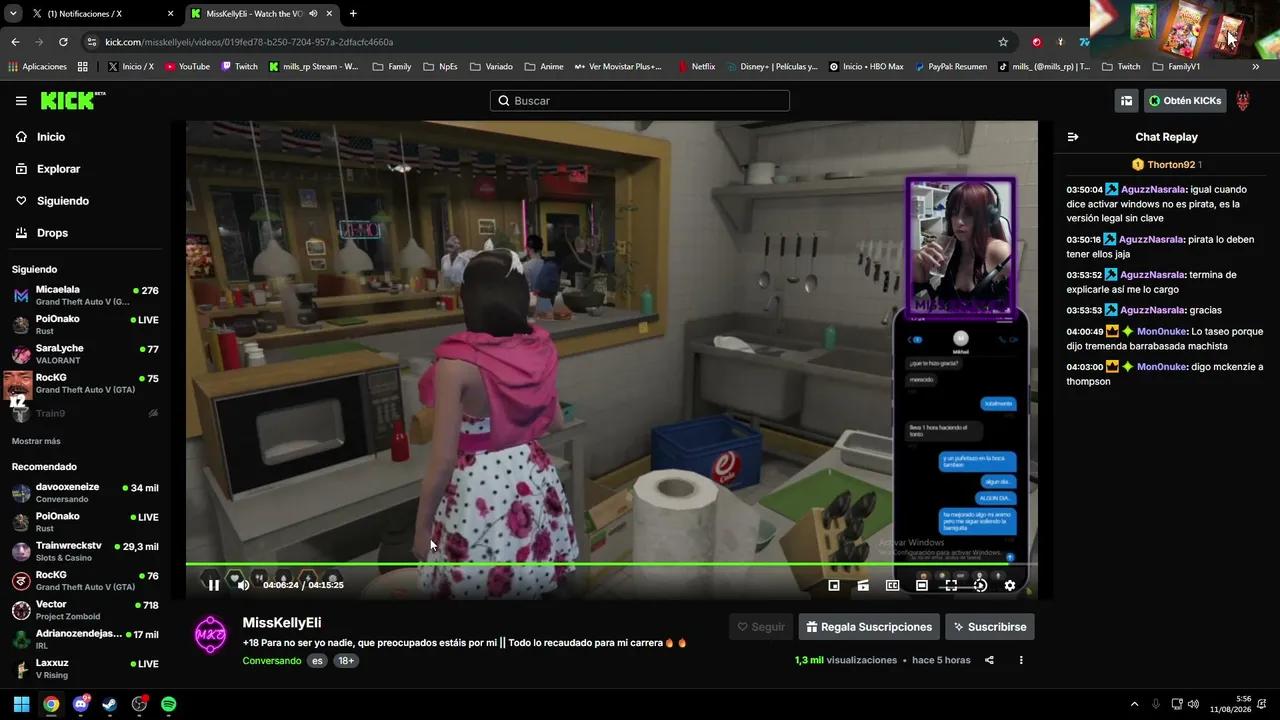Open Vector Project Zomboid channel
Image resolution: width=1280 pixels, height=720 pixels.
point(84,610)
